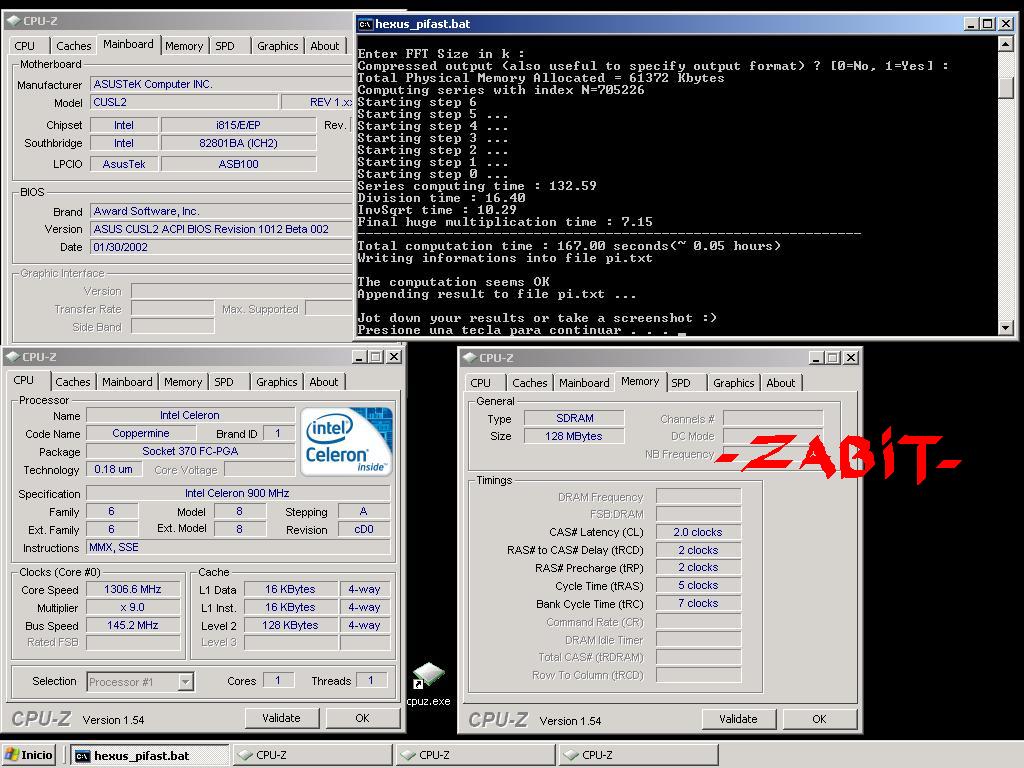This screenshot has width=1024, height=768.
Task: Click the Model CUSL2 field
Action: pyautogui.click(x=184, y=102)
